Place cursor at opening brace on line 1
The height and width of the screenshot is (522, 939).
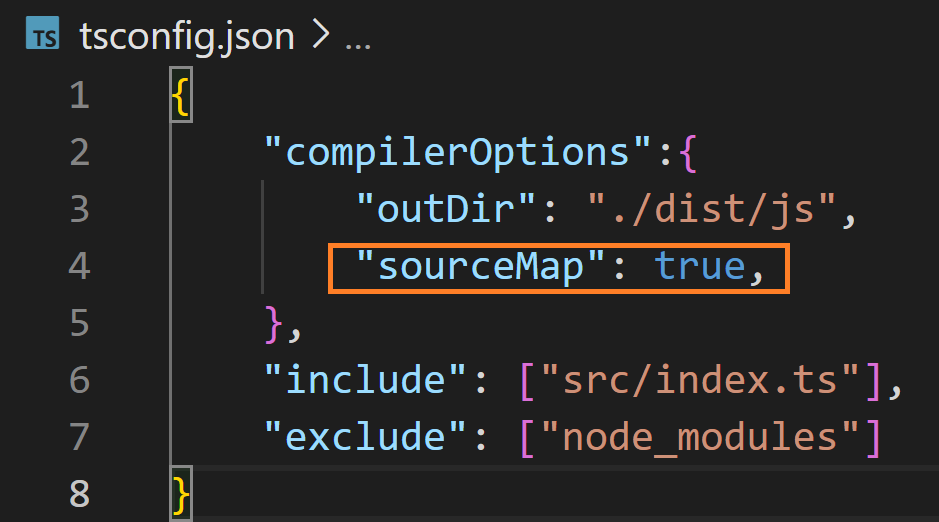181,96
